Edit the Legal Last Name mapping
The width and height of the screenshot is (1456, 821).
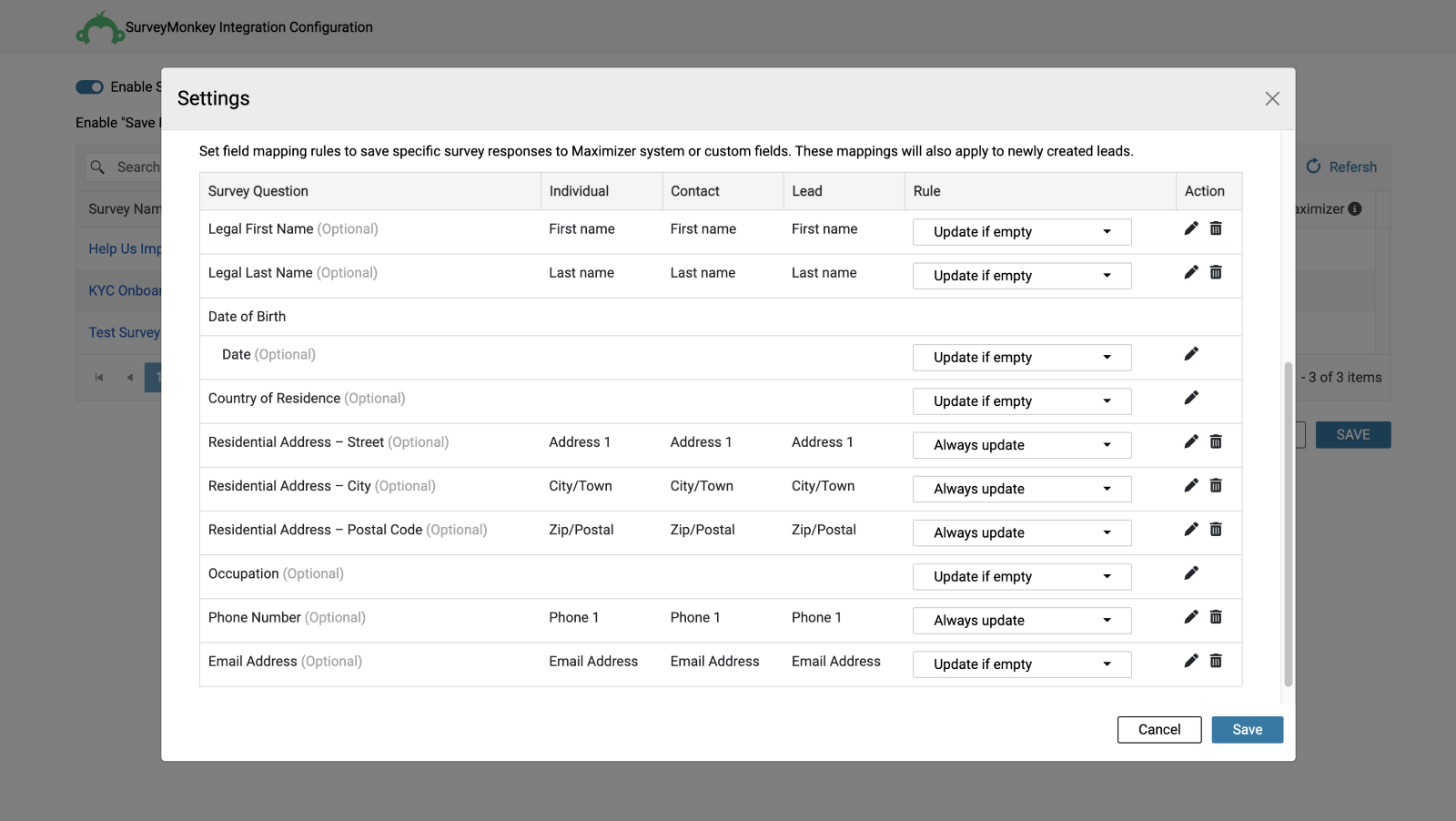tap(1190, 272)
